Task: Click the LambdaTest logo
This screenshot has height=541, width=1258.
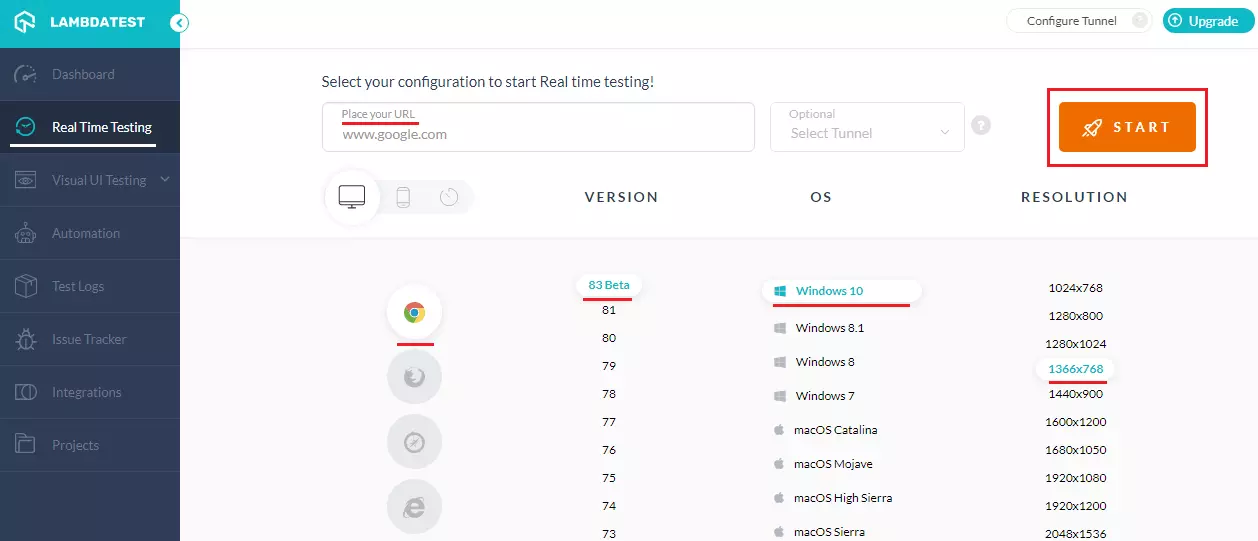Action: click(80, 22)
